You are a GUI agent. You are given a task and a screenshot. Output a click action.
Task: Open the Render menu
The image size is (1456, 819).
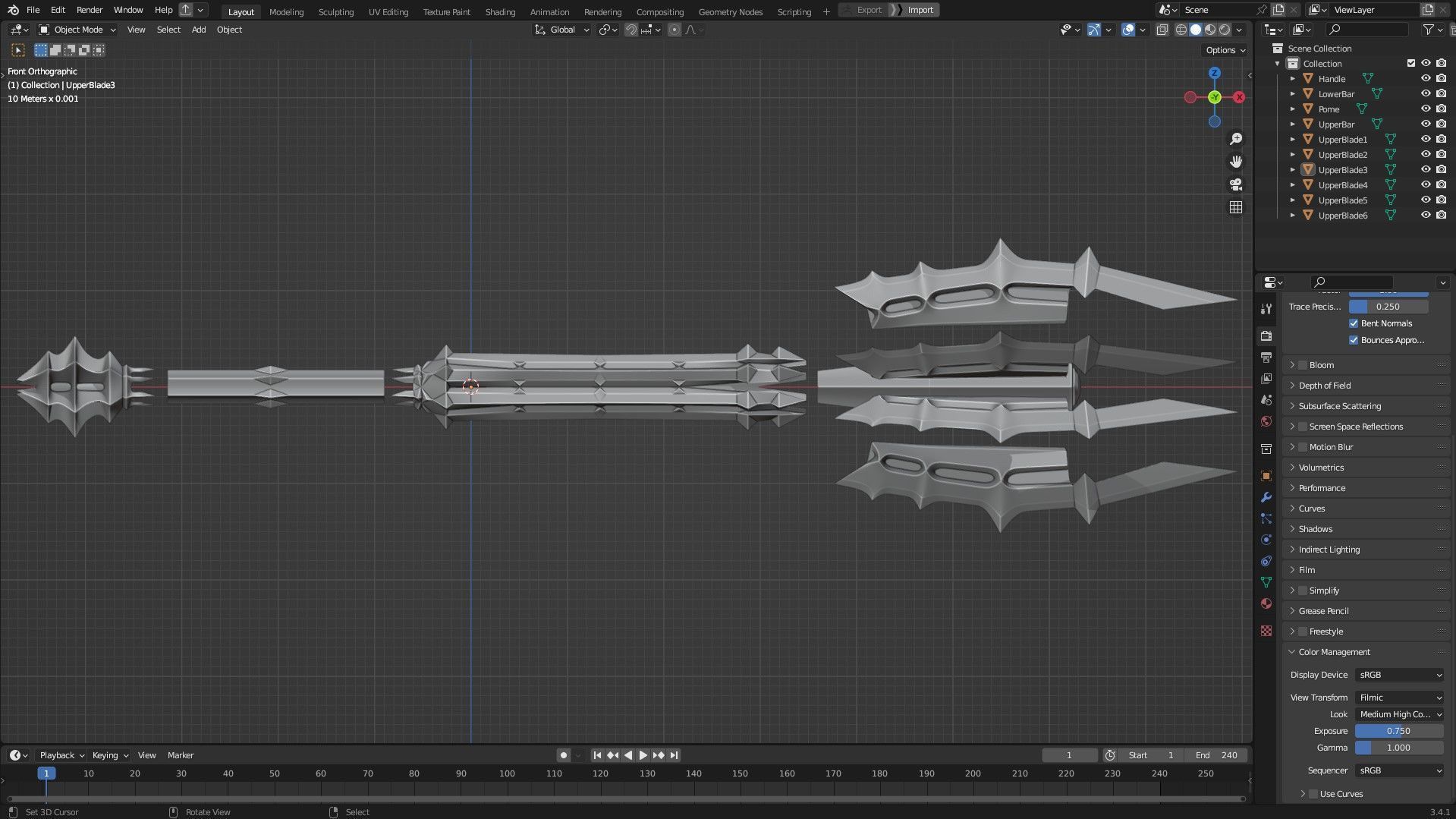[90, 10]
